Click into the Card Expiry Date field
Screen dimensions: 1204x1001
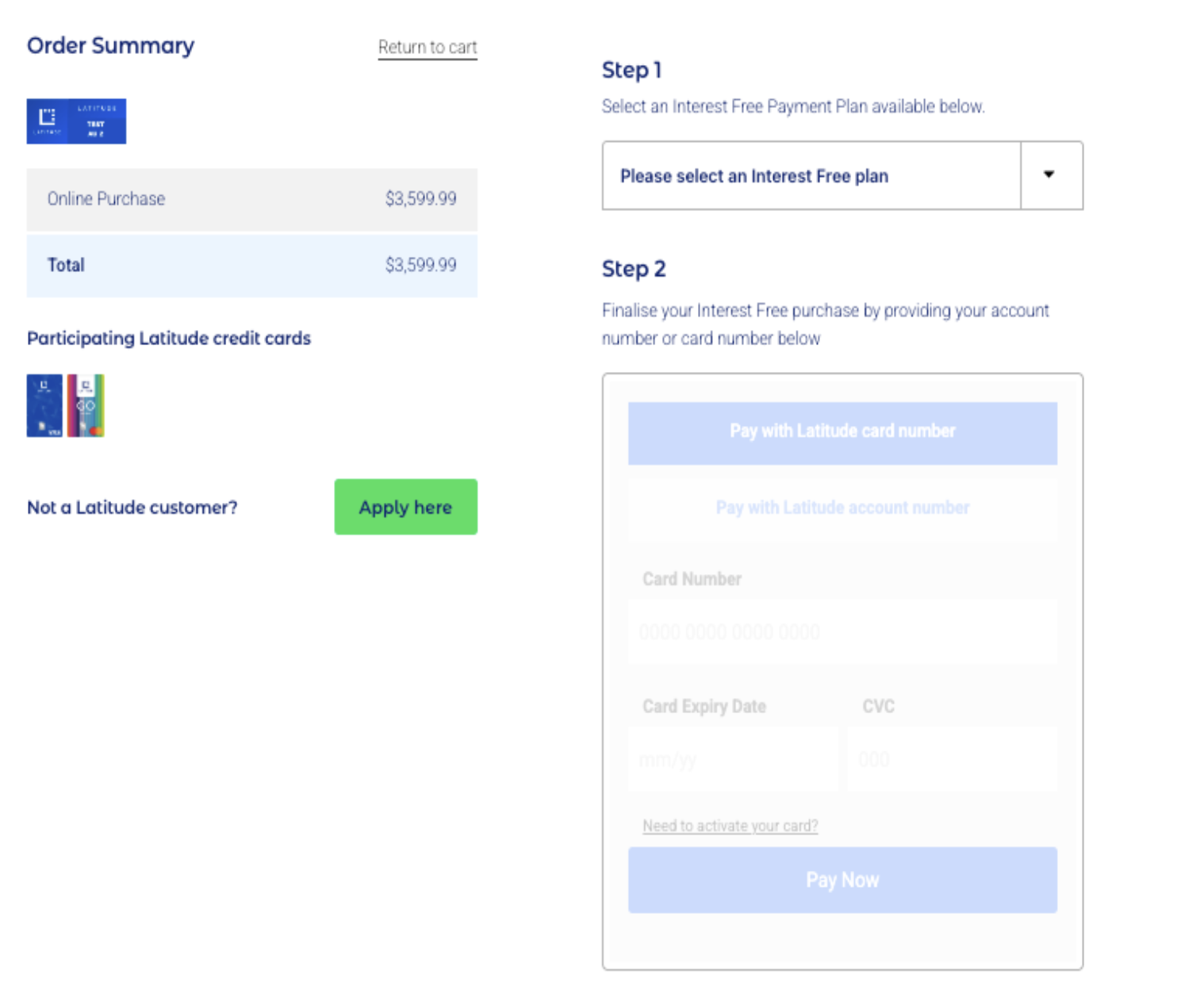click(732, 759)
